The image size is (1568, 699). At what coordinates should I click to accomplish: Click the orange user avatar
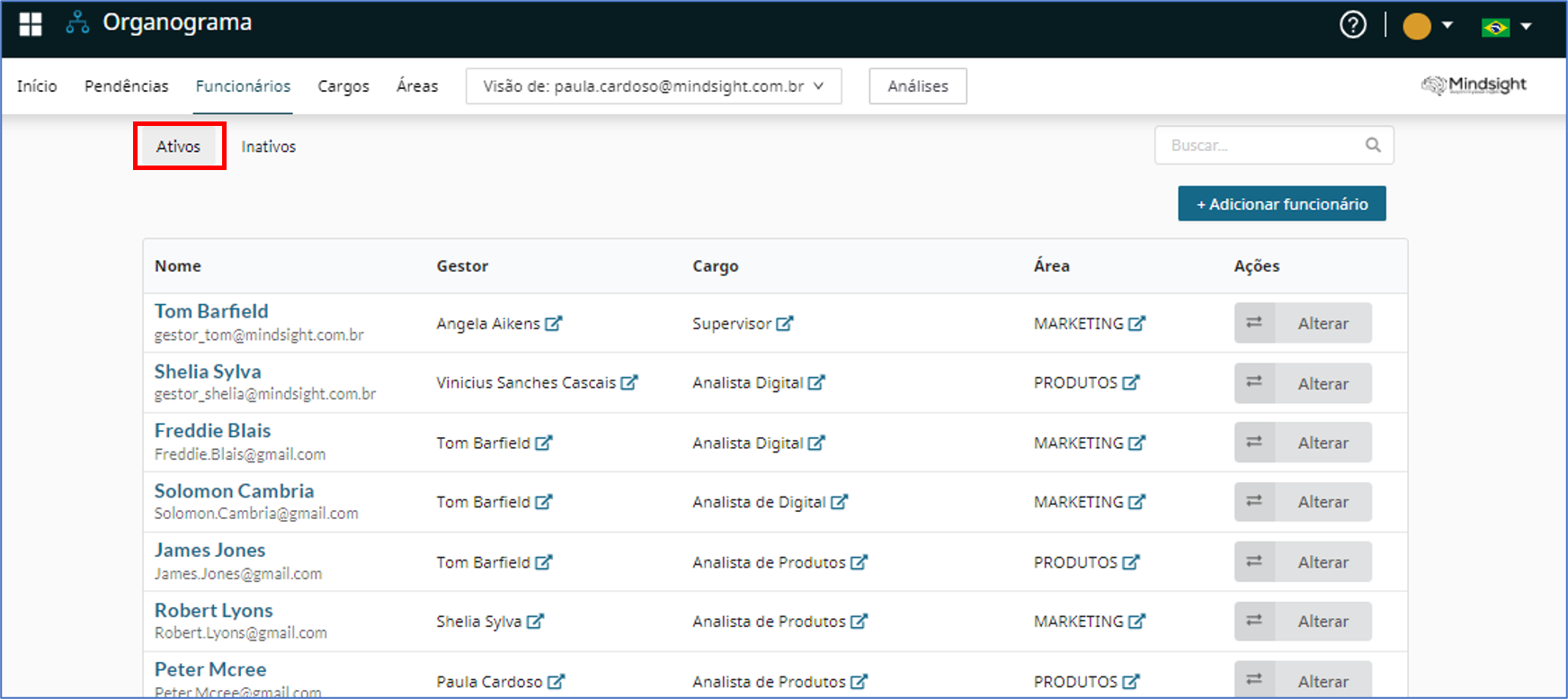pyautogui.click(x=1417, y=26)
